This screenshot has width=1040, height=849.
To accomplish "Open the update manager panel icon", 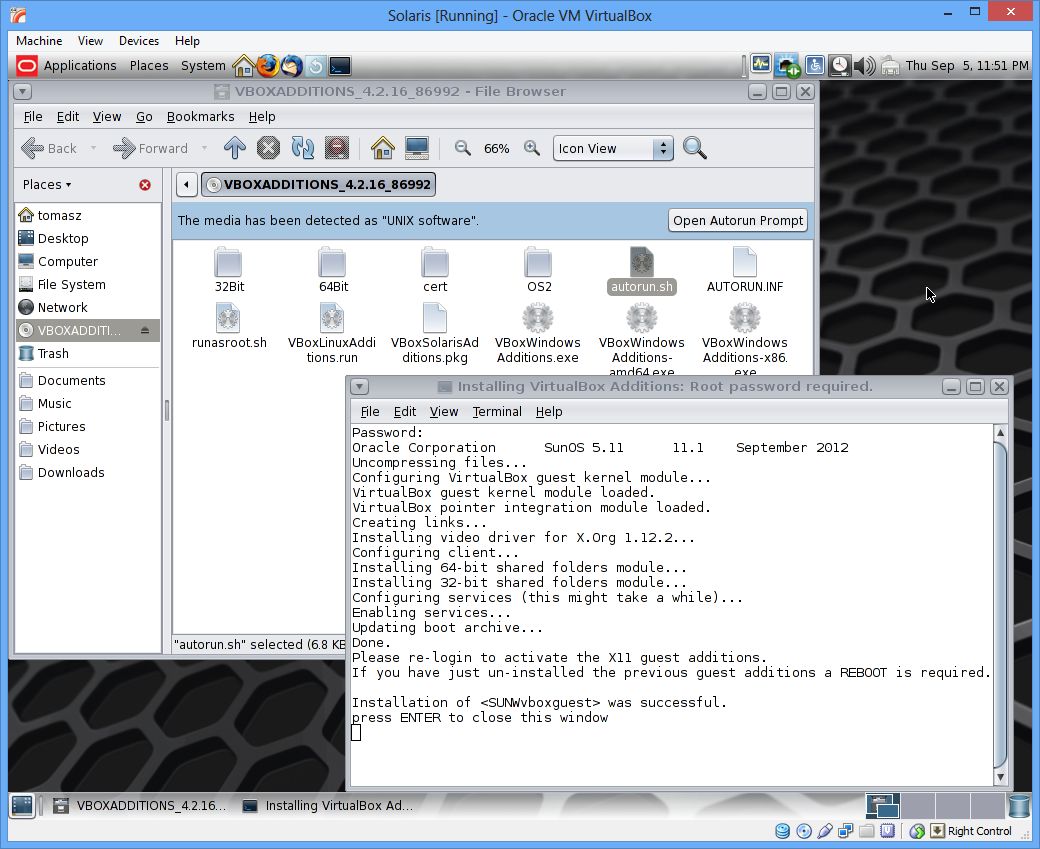I will pyautogui.click(x=316, y=66).
